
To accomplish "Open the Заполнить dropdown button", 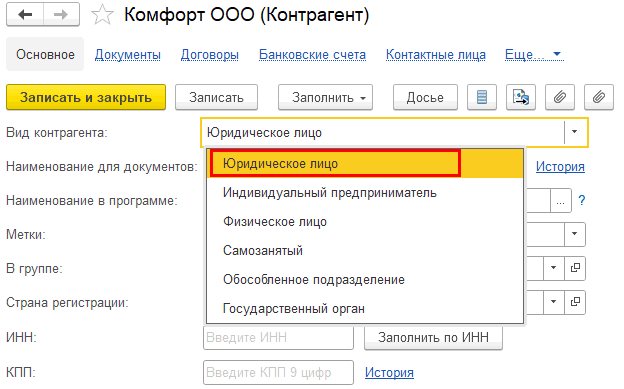I will click(x=325, y=97).
